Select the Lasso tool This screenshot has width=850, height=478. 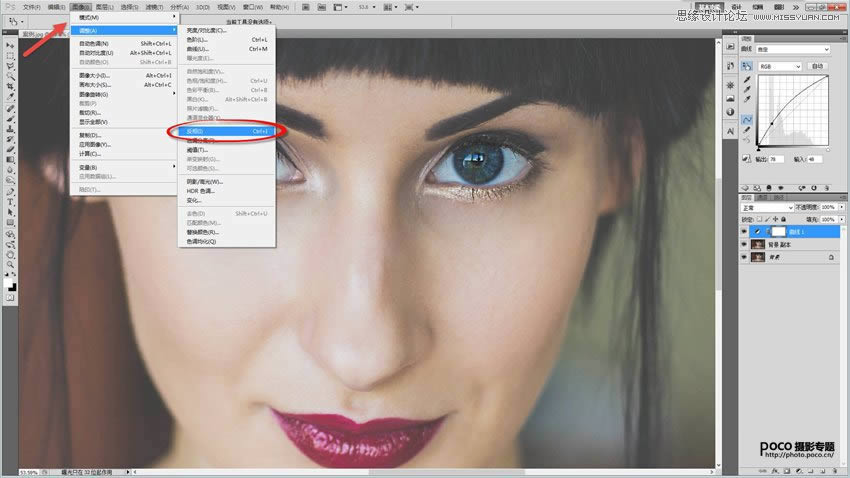tap(10, 65)
